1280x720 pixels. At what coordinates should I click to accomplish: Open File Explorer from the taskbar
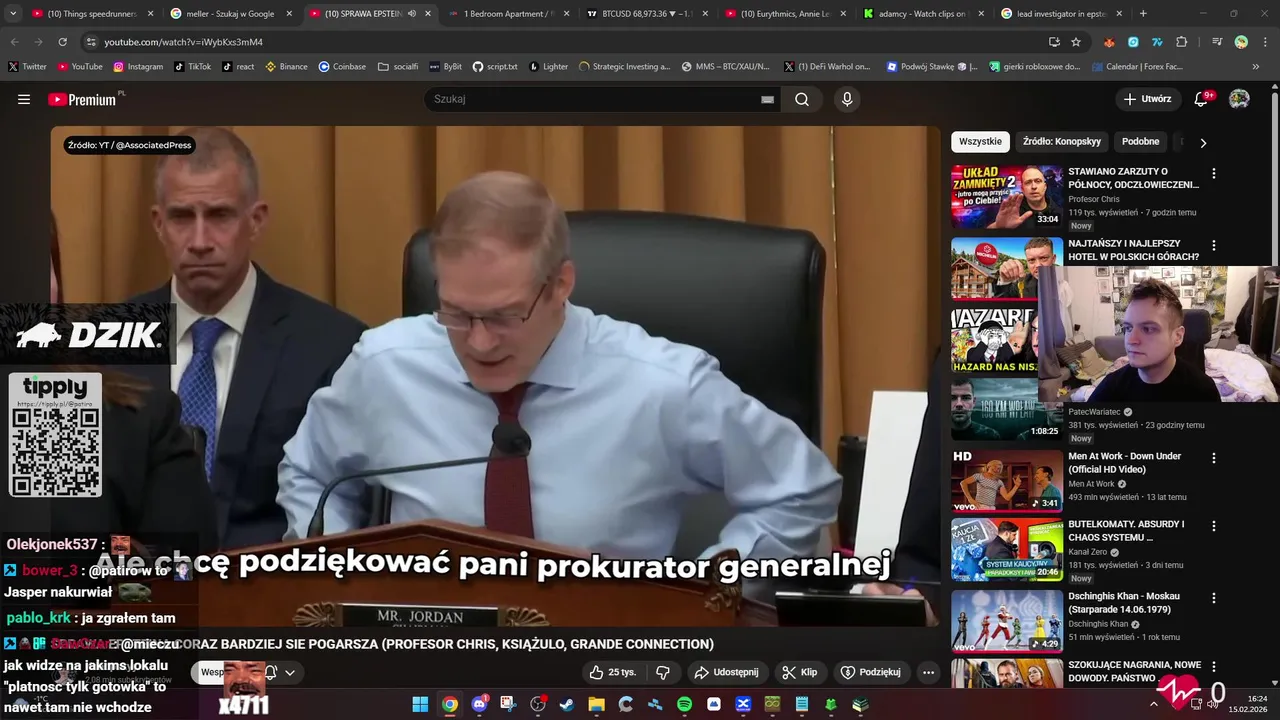(596, 704)
